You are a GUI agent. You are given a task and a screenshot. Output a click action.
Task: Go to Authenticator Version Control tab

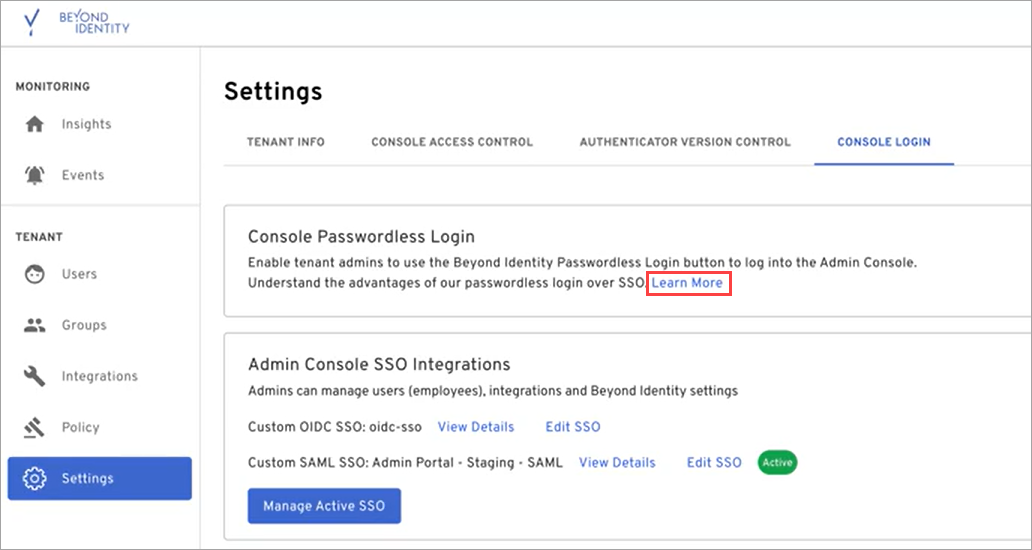685,142
